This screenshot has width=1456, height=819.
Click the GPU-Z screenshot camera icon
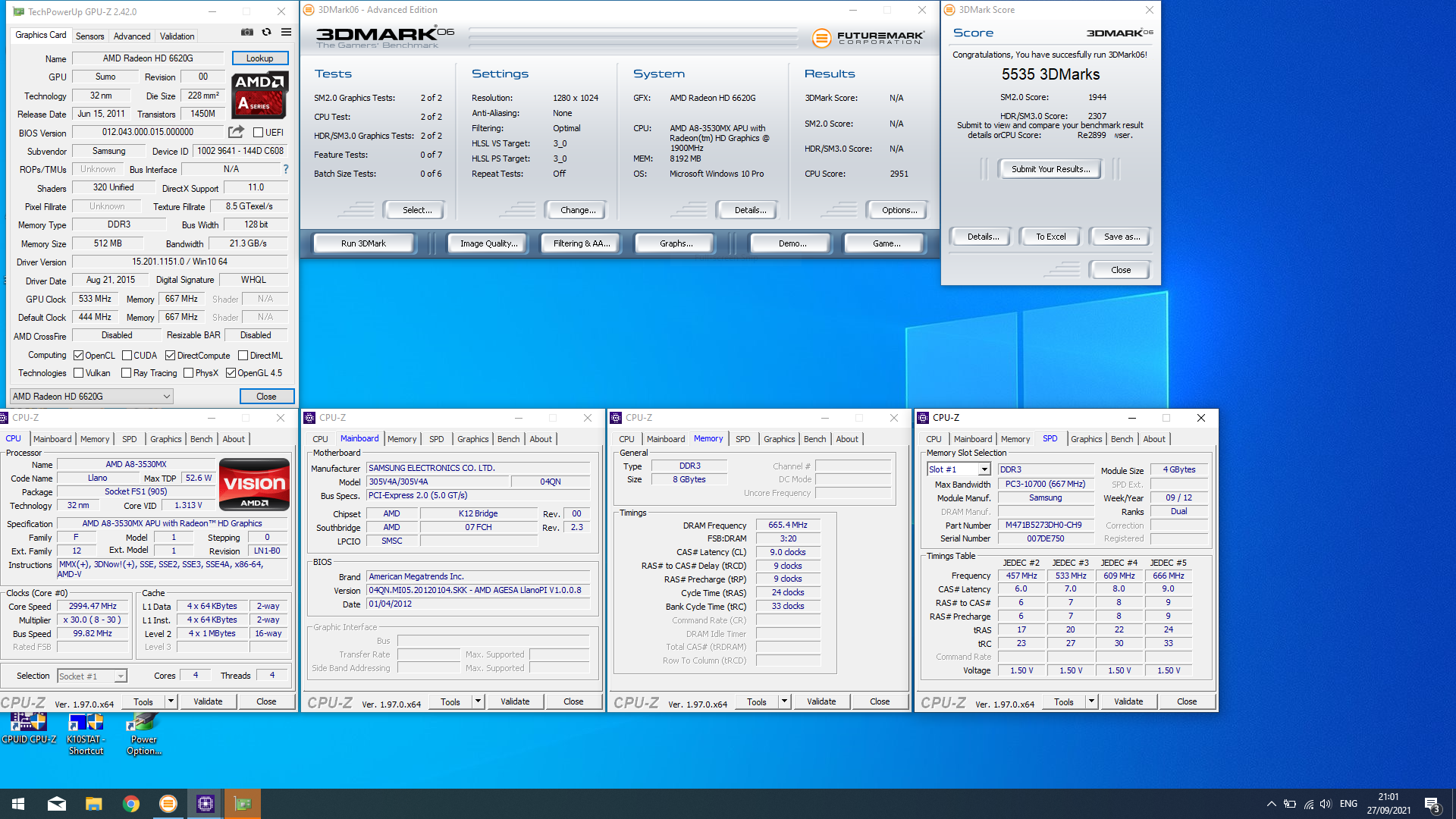coord(247,33)
